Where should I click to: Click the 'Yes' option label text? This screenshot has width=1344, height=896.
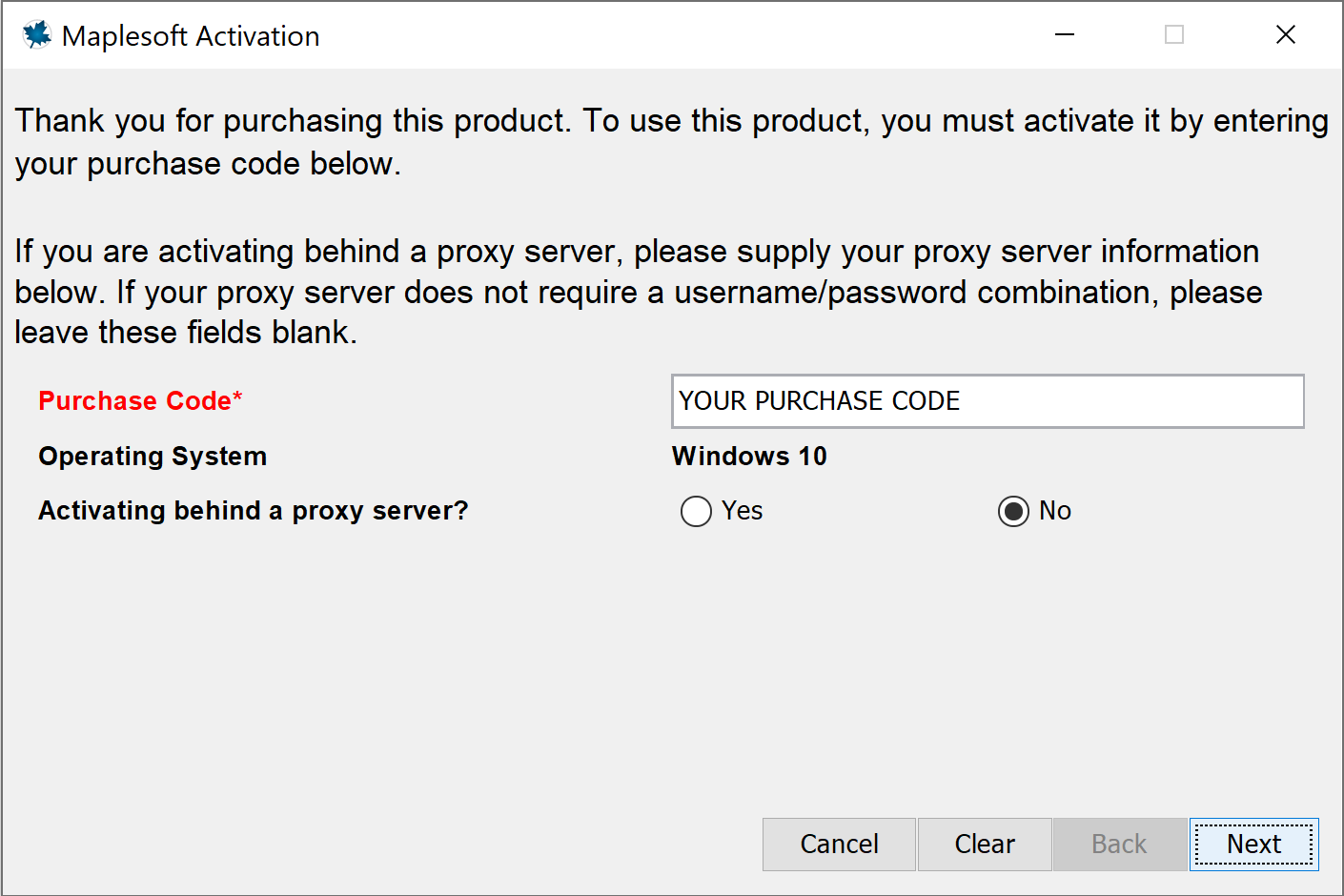pos(742,511)
